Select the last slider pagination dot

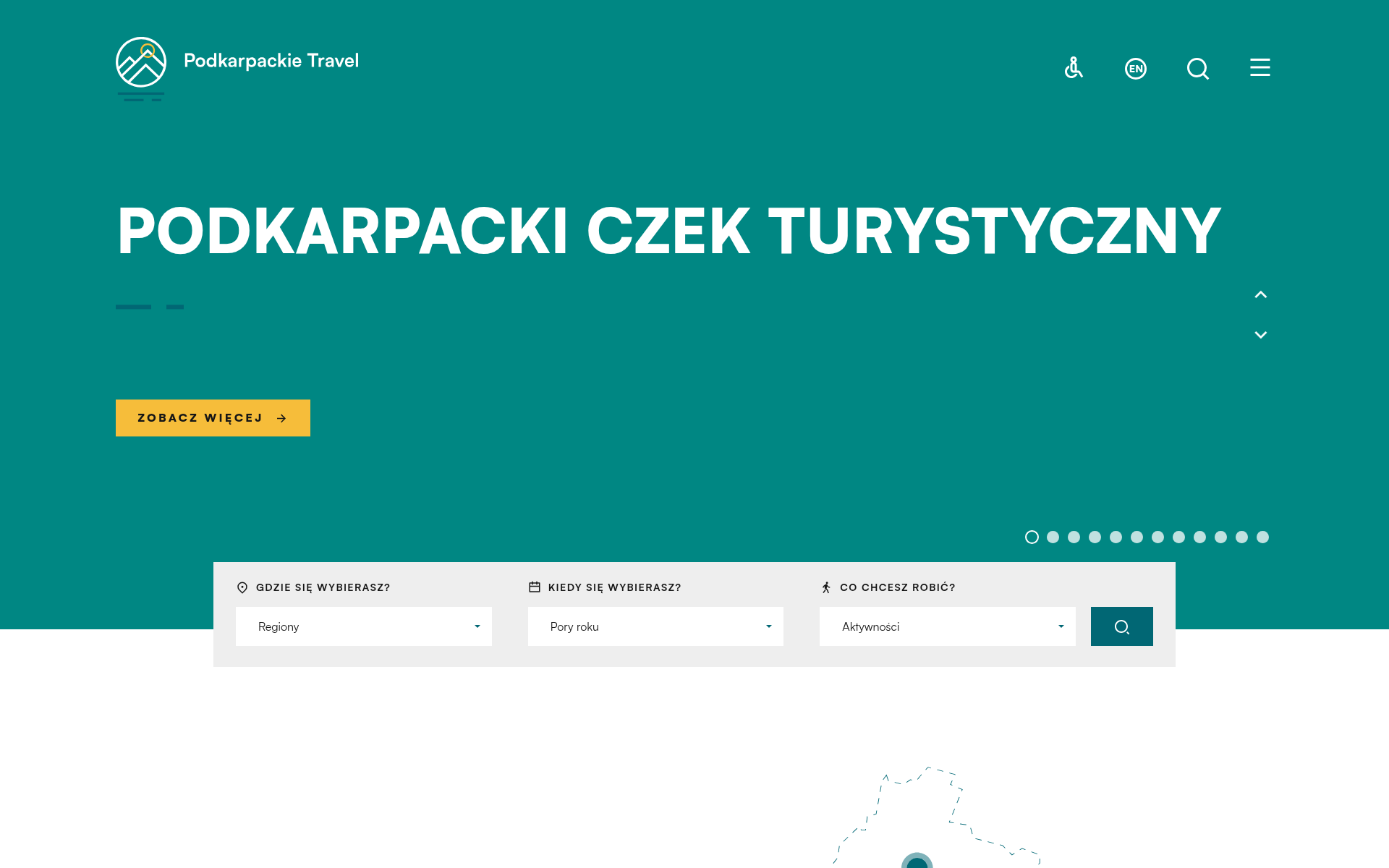(x=1263, y=537)
